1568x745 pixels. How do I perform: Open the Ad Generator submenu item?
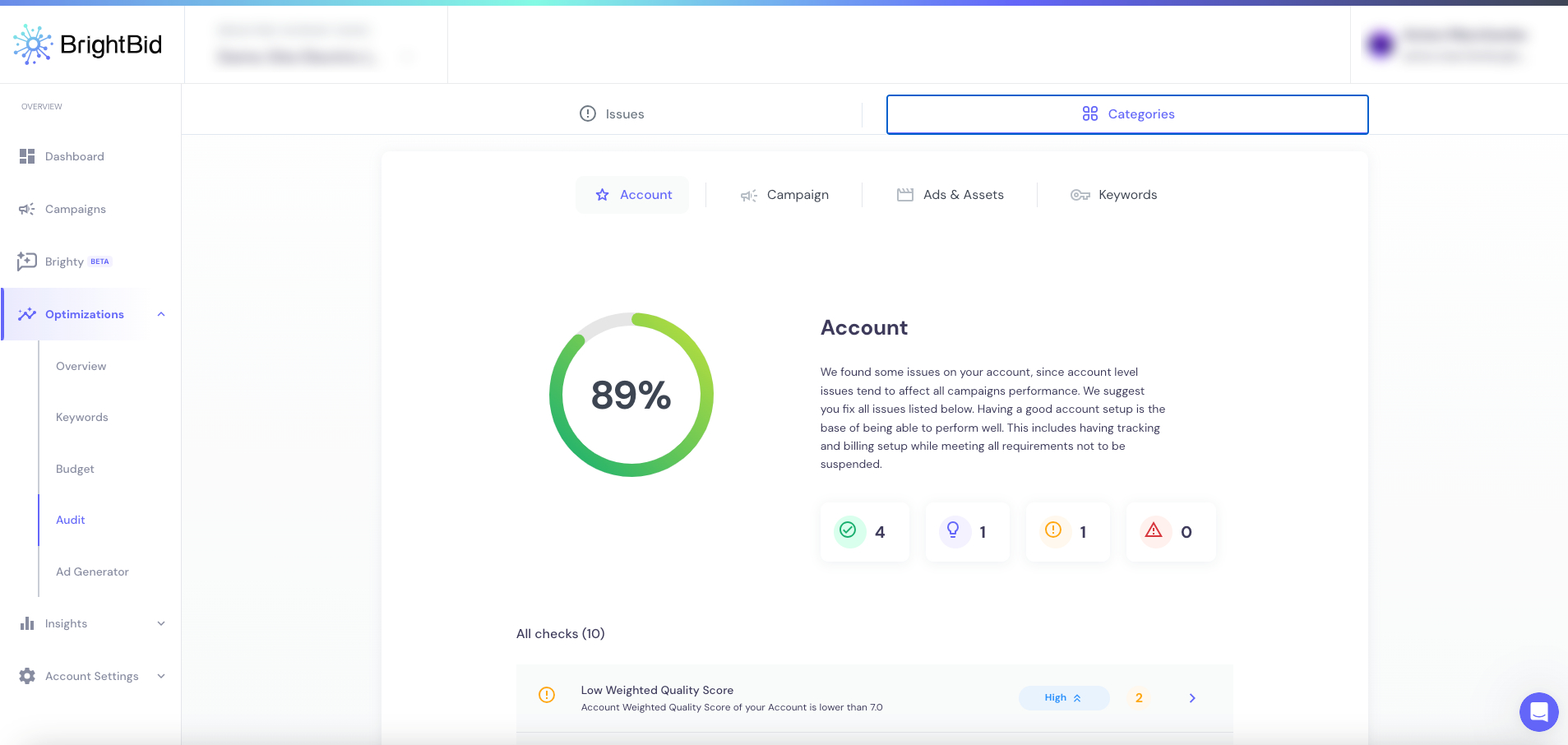pyautogui.click(x=92, y=571)
